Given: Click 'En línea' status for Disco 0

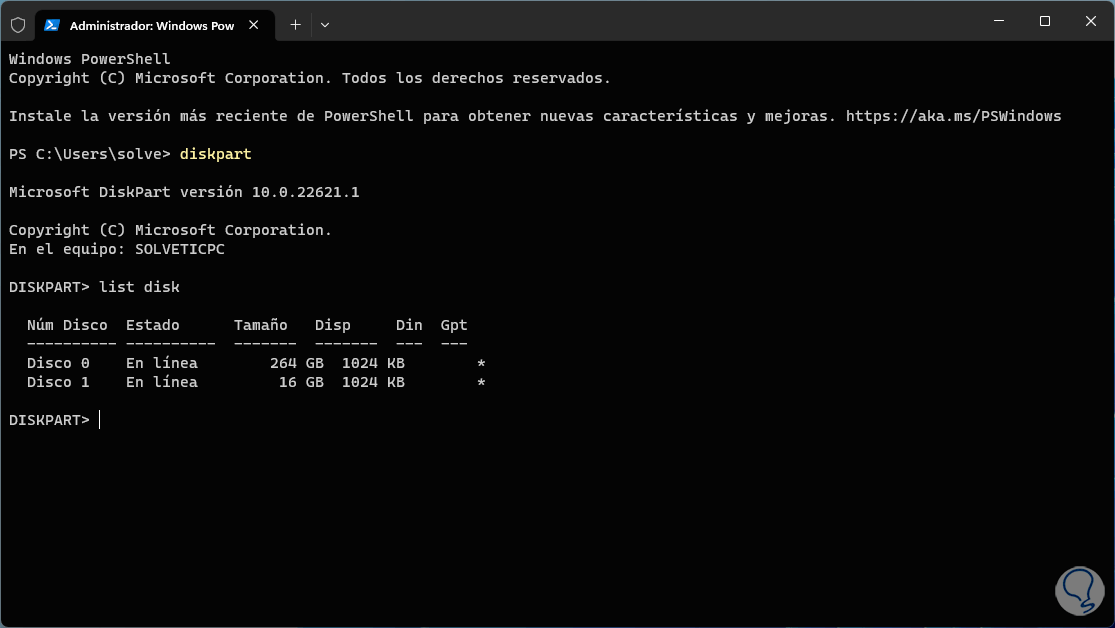Looking at the screenshot, I should click(x=162, y=363).
